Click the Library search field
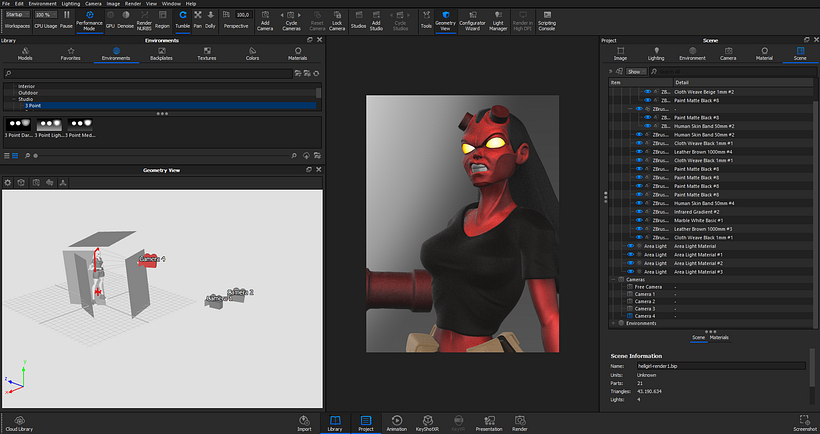This screenshot has width=820, height=434. [x=147, y=74]
